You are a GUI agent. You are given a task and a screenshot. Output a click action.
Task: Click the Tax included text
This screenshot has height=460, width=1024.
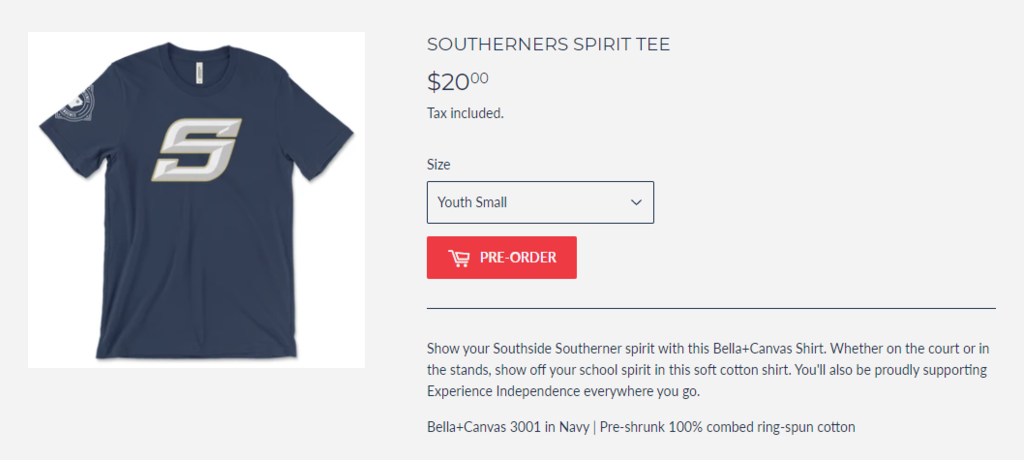[466, 113]
